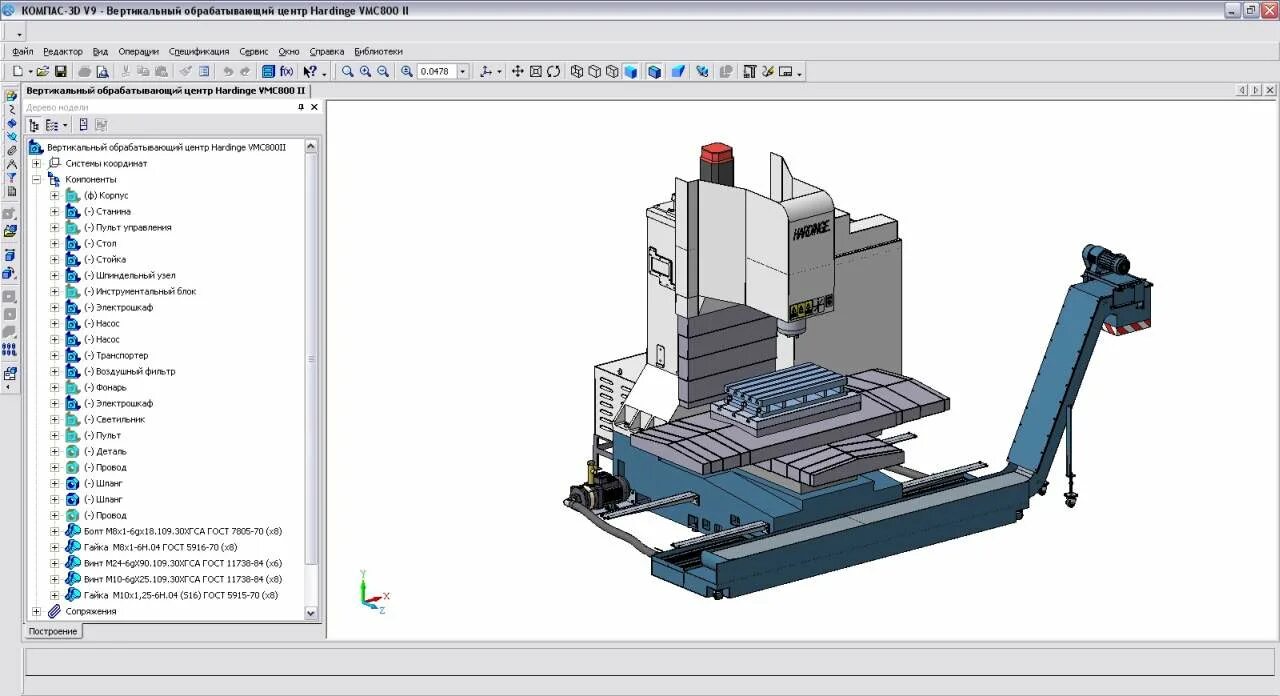The height and width of the screenshot is (696, 1280).
Task: Click the model tree scrollbar down arrow
Action: tap(310, 612)
